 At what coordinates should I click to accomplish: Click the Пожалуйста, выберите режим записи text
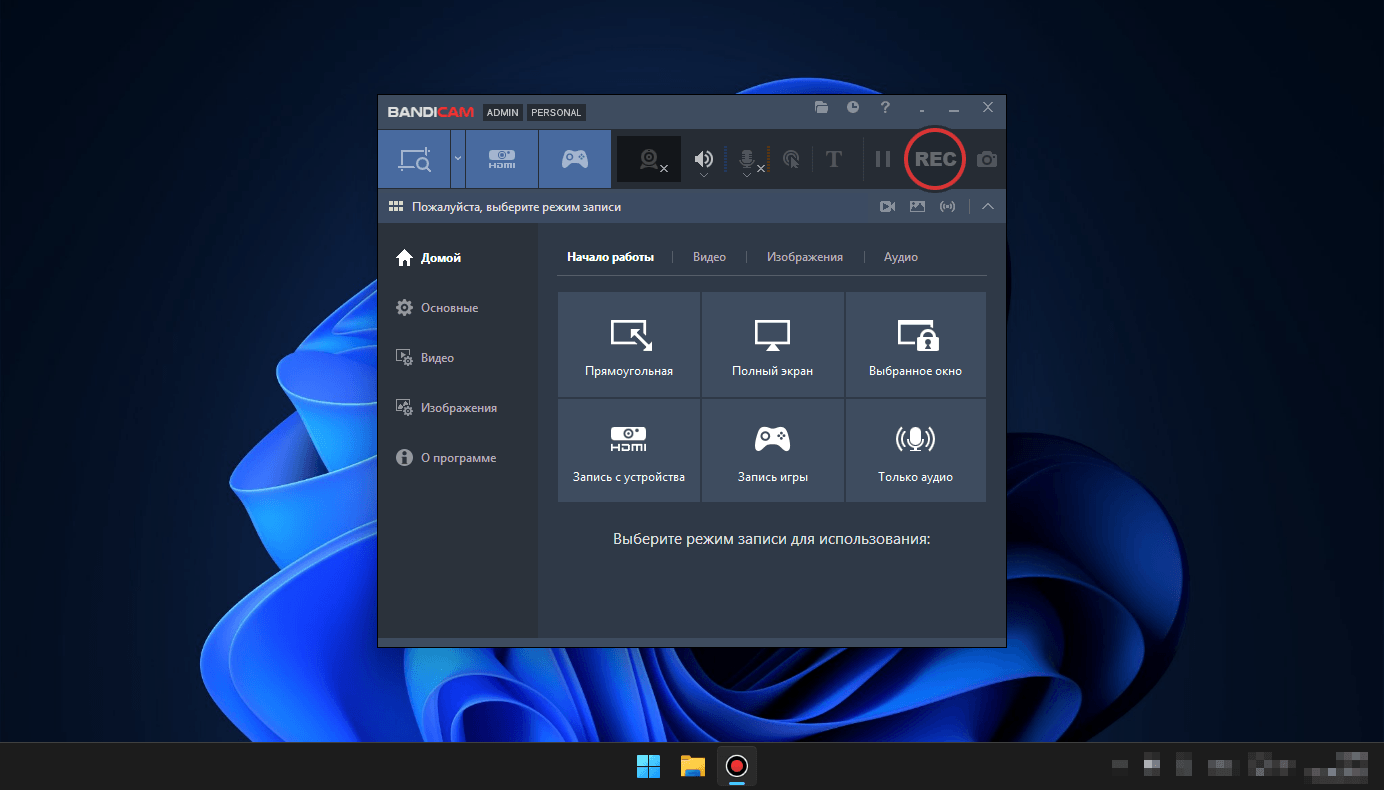point(516,207)
